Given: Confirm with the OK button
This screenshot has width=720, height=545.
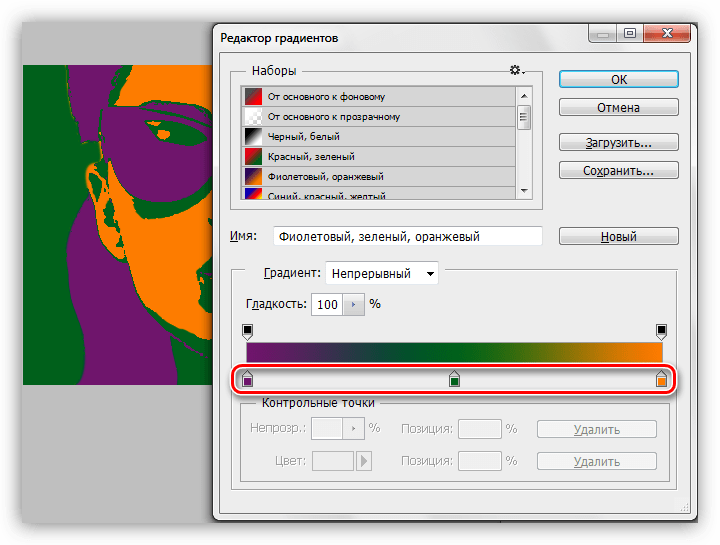Looking at the screenshot, I should click(619, 79).
